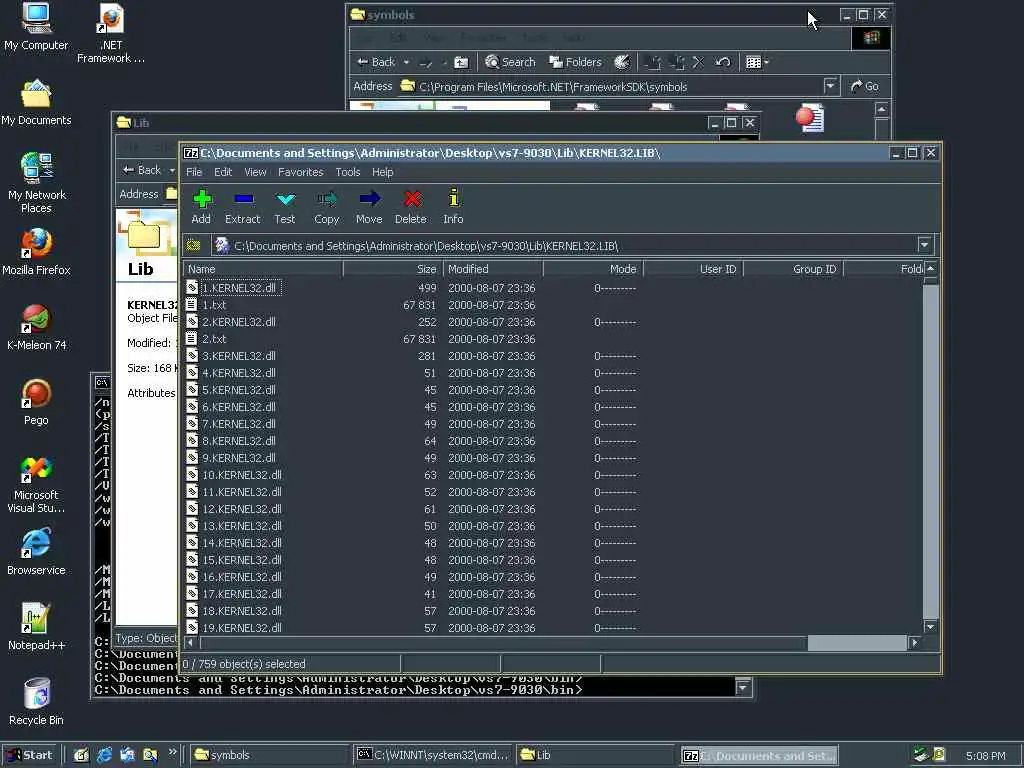Open the Help menu in 7-Zip

(x=383, y=172)
